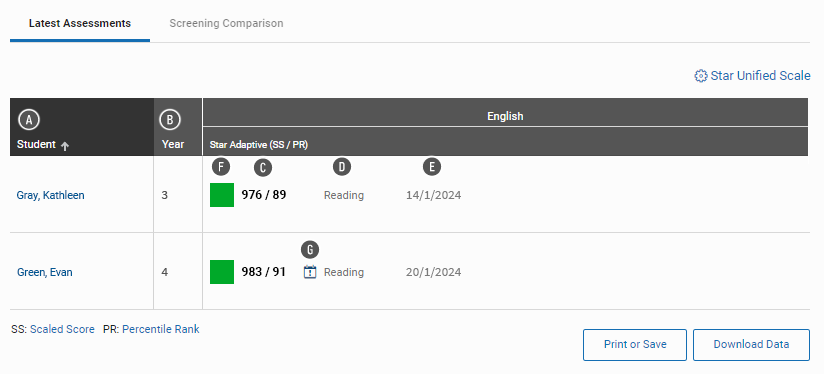This screenshot has height=374, width=824.
Task: Click the circled B annotation marker
Action: (170, 120)
